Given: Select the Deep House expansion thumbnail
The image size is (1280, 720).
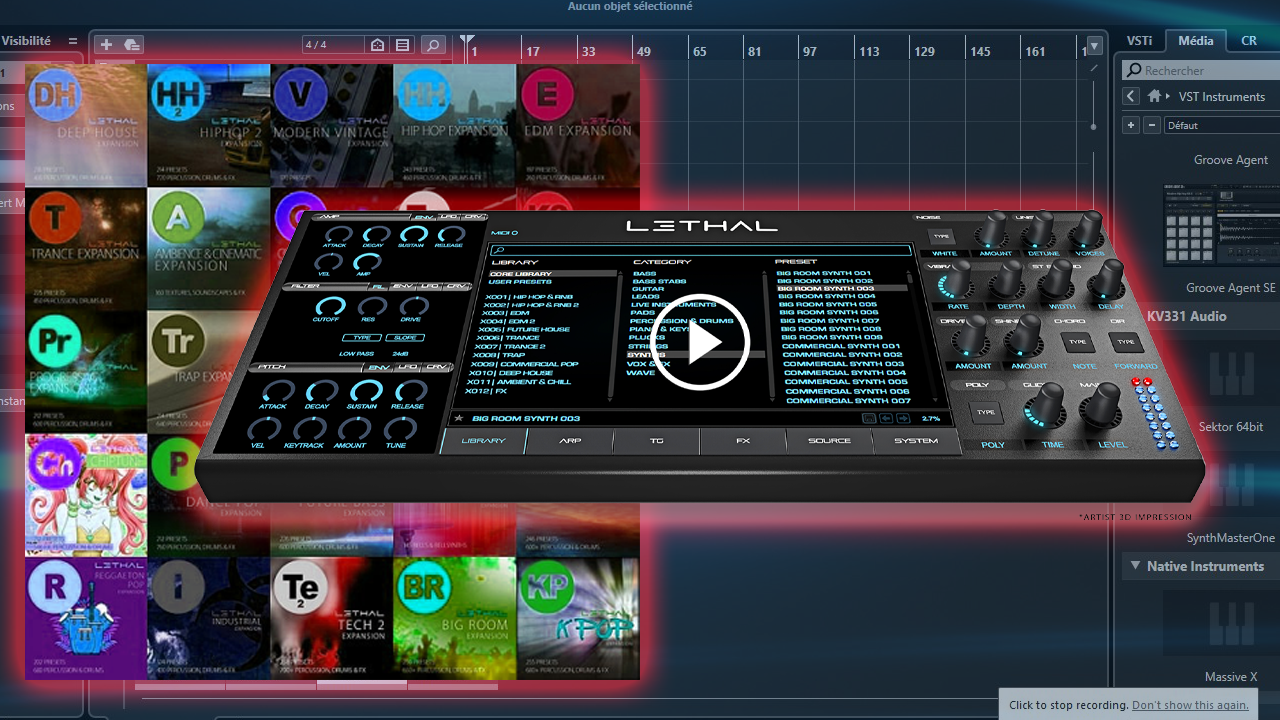Looking at the screenshot, I should coord(86,125).
